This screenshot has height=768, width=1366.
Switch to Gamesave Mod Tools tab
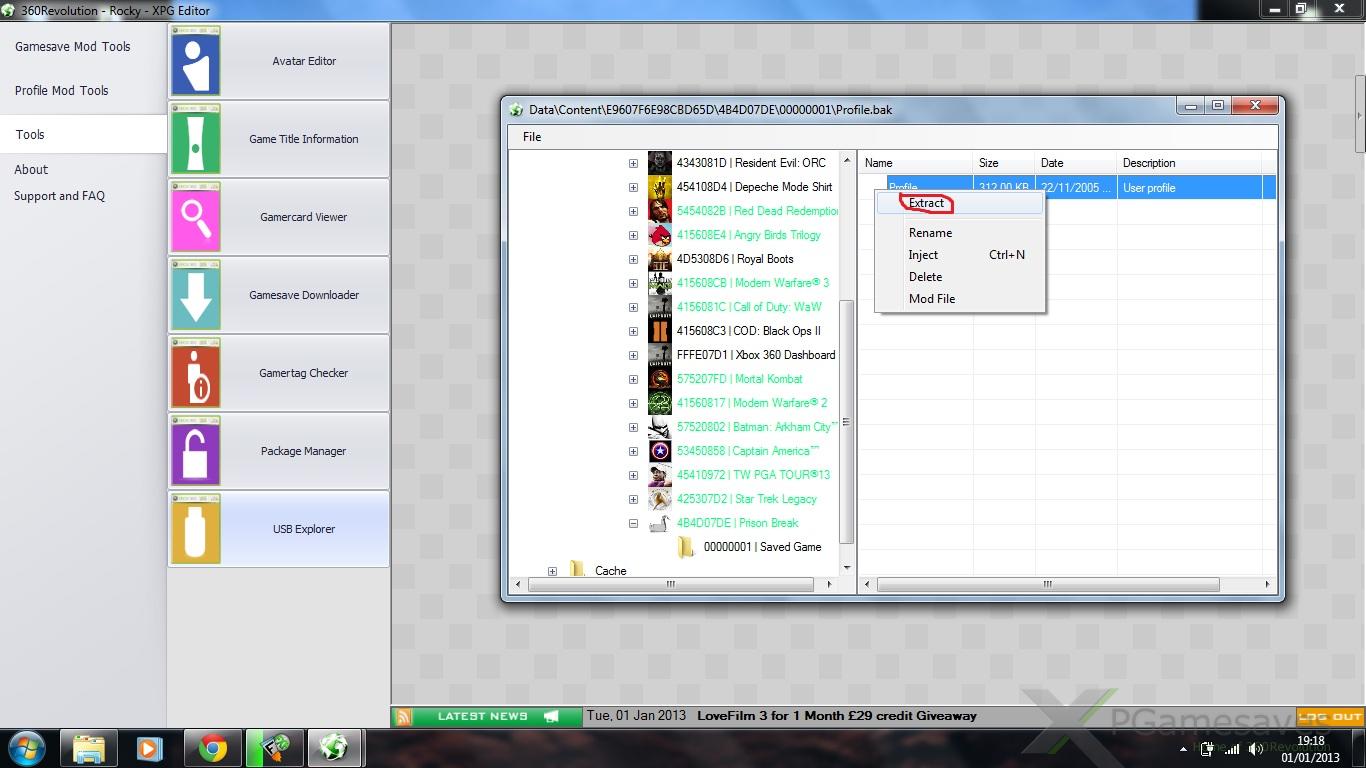[73, 47]
